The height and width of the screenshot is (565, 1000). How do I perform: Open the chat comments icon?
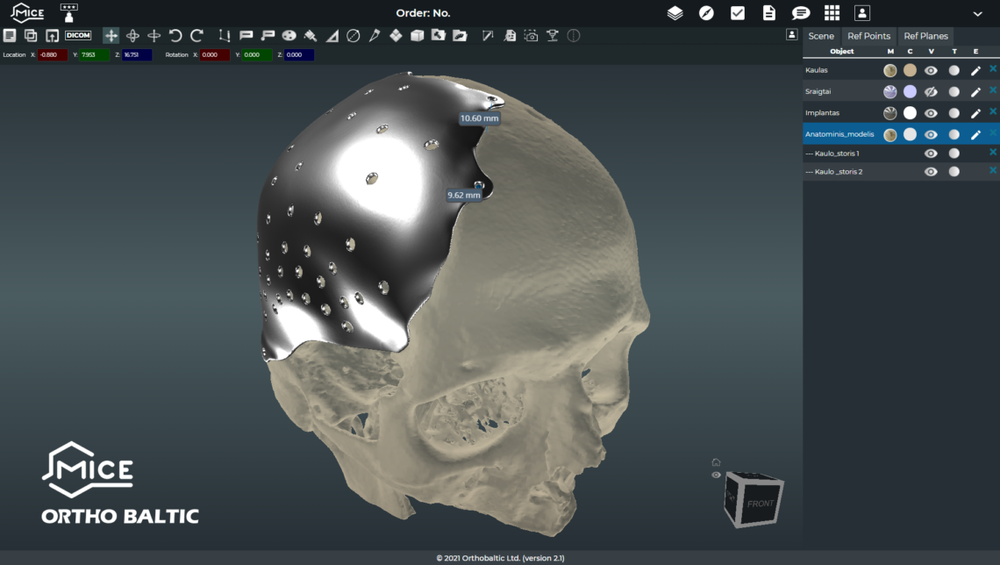pyautogui.click(x=801, y=13)
